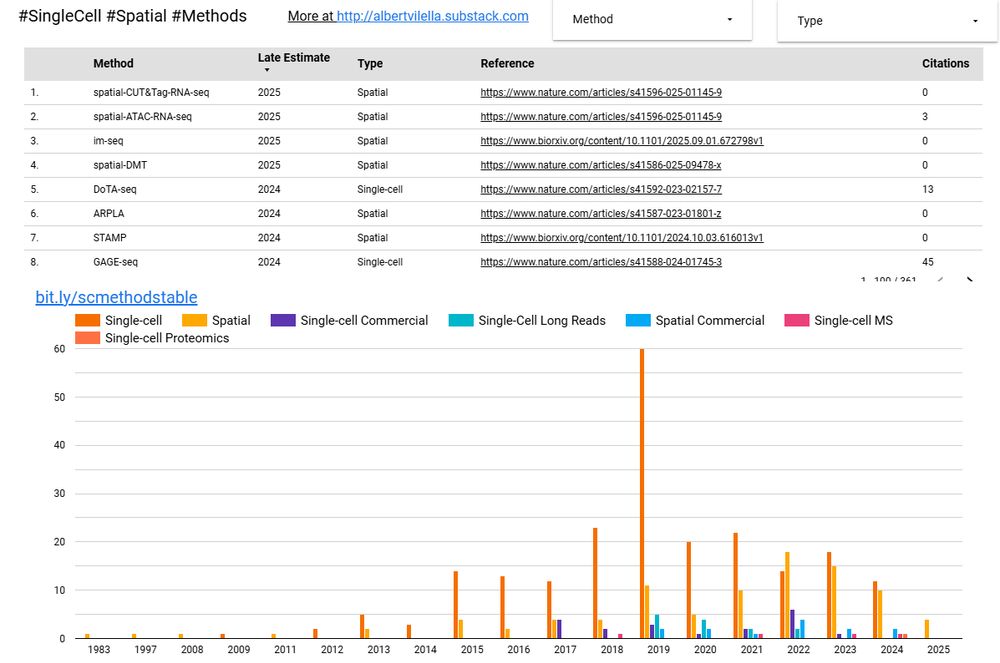Click the tall 2019 Single-cell bar
Image resolution: width=1000 pixels, height=663 pixels.
tap(642, 493)
